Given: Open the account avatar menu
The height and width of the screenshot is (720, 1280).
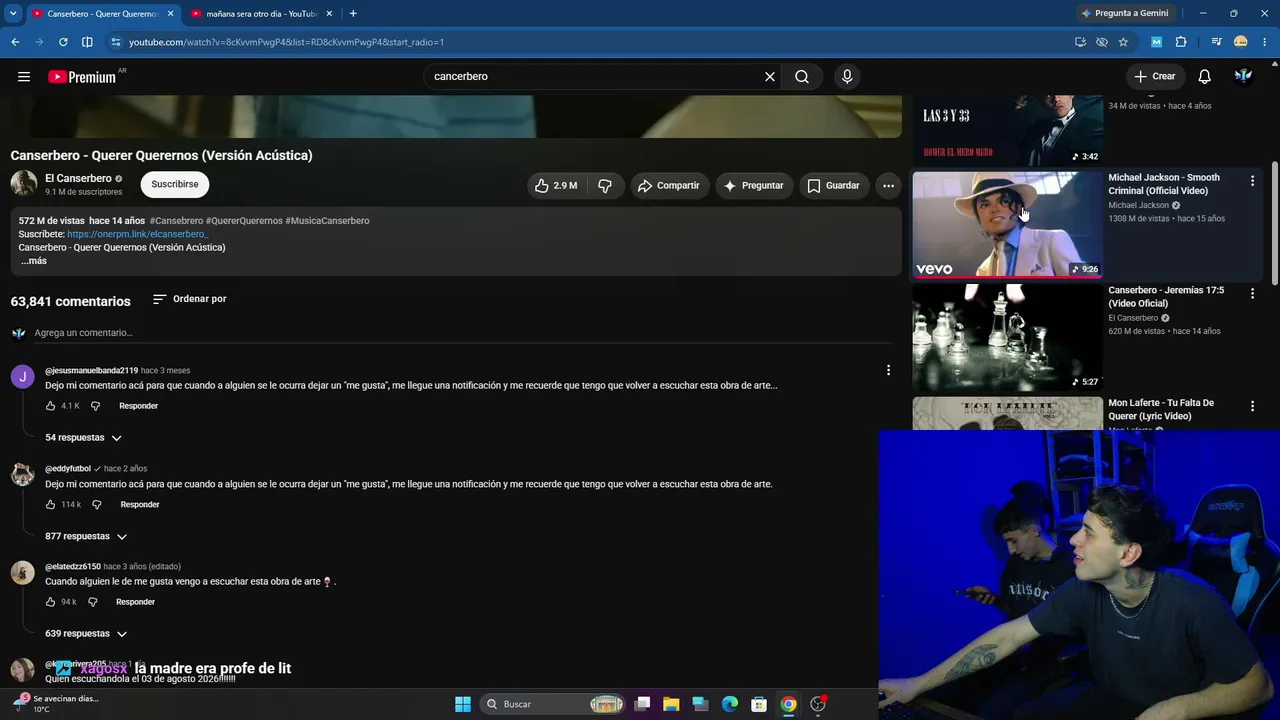Looking at the screenshot, I should coord(1244,76).
